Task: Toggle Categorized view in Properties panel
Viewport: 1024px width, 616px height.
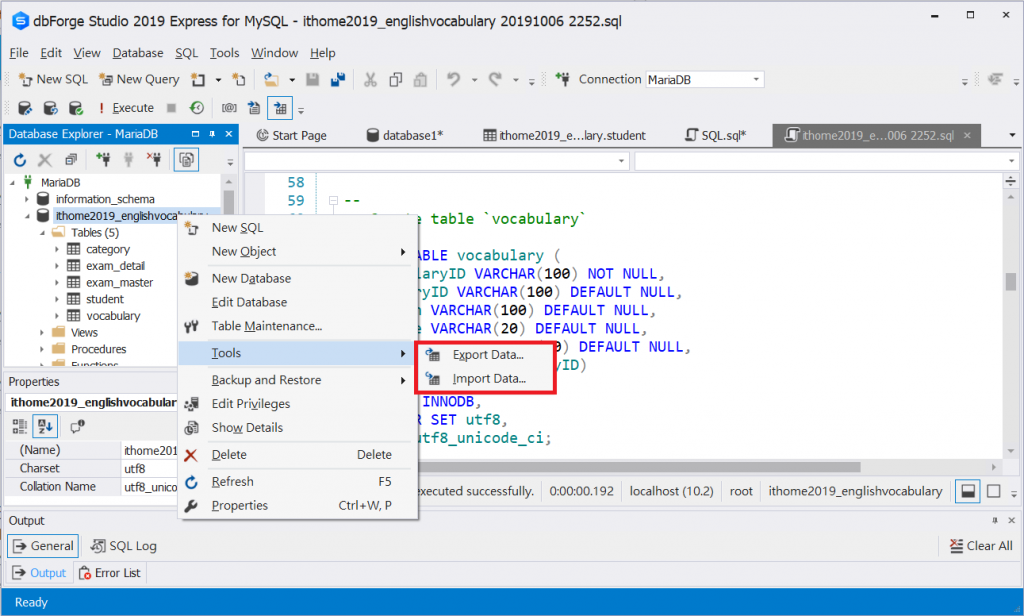Action: click(20, 427)
